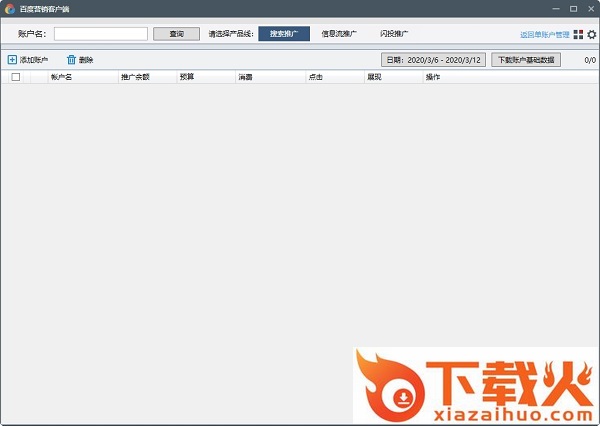600x426 pixels.
Task: Select the 搜索推广 product line tab
Action: click(x=284, y=34)
